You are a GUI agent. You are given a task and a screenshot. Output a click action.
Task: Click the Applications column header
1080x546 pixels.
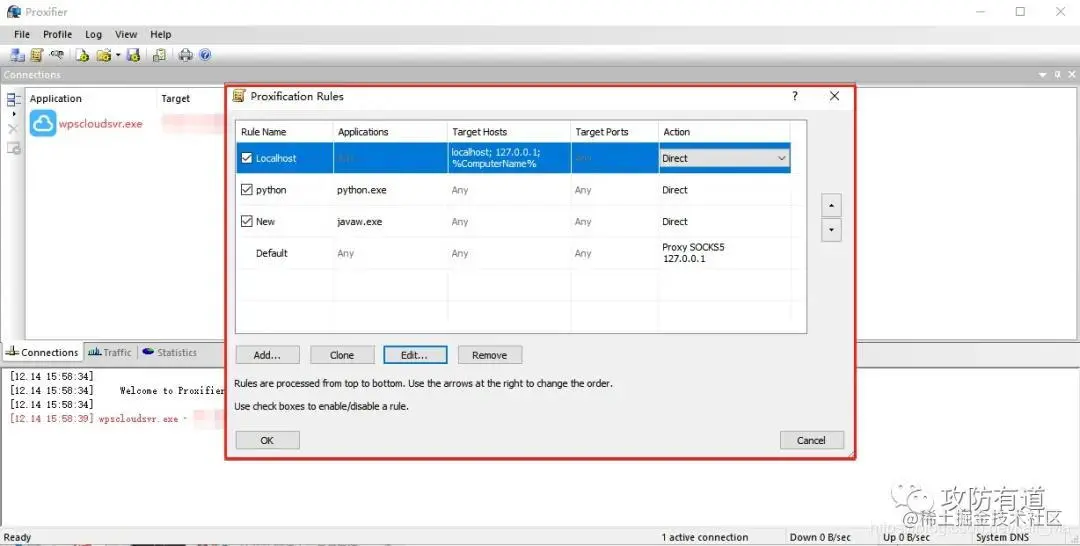[x=391, y=132]
